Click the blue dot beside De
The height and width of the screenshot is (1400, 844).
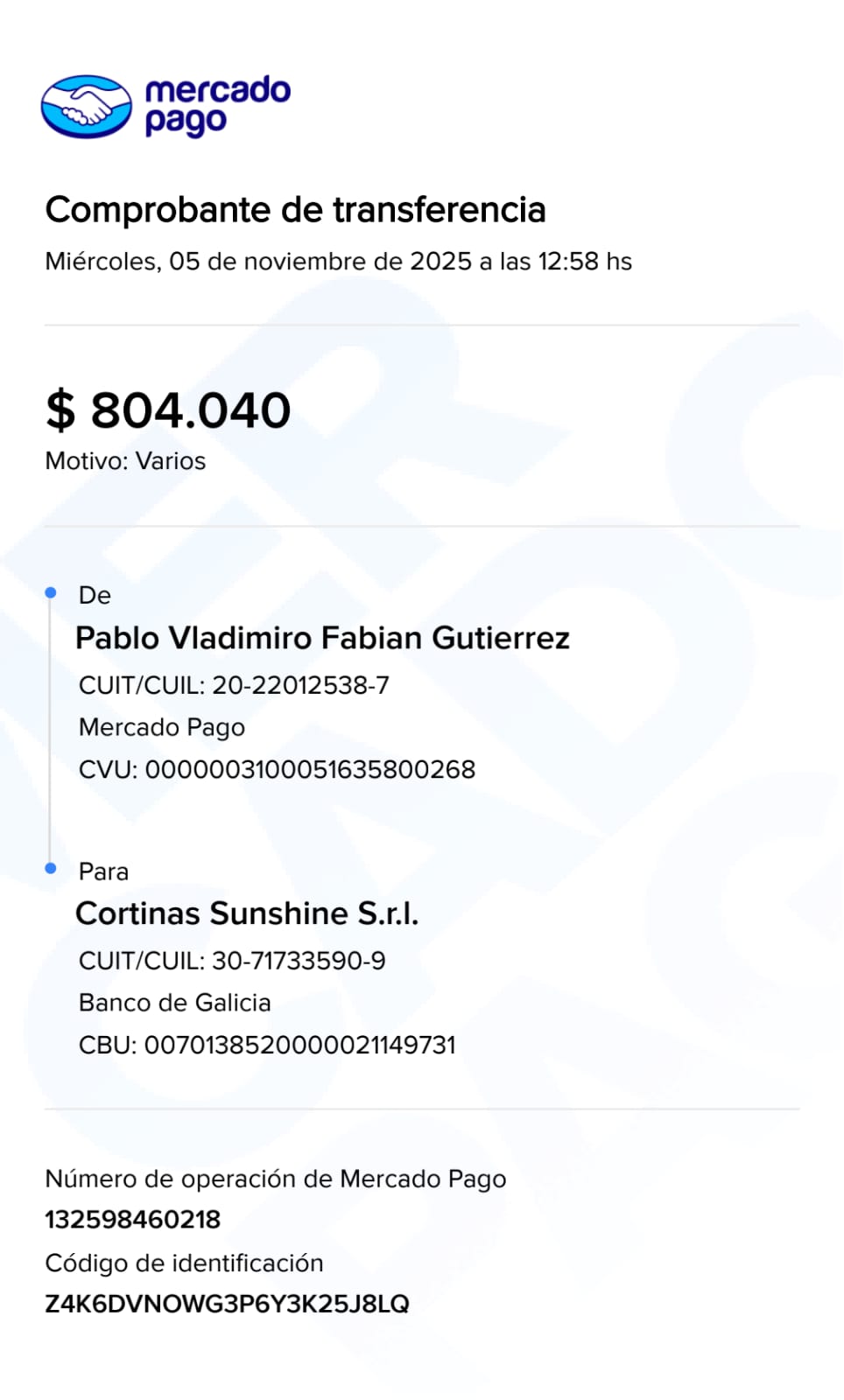[x=51, y=593]
